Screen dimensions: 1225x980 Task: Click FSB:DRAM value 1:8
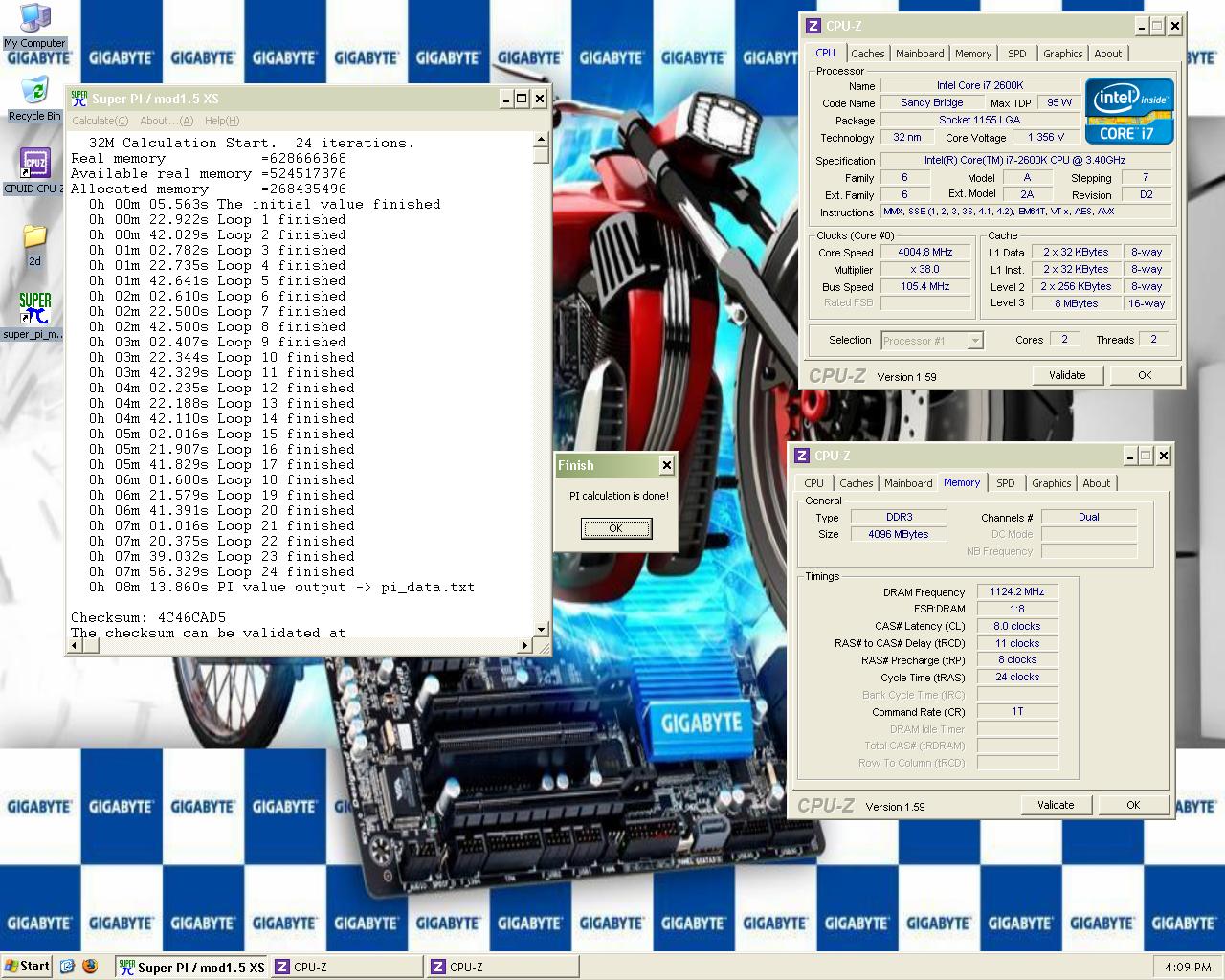1017,609
